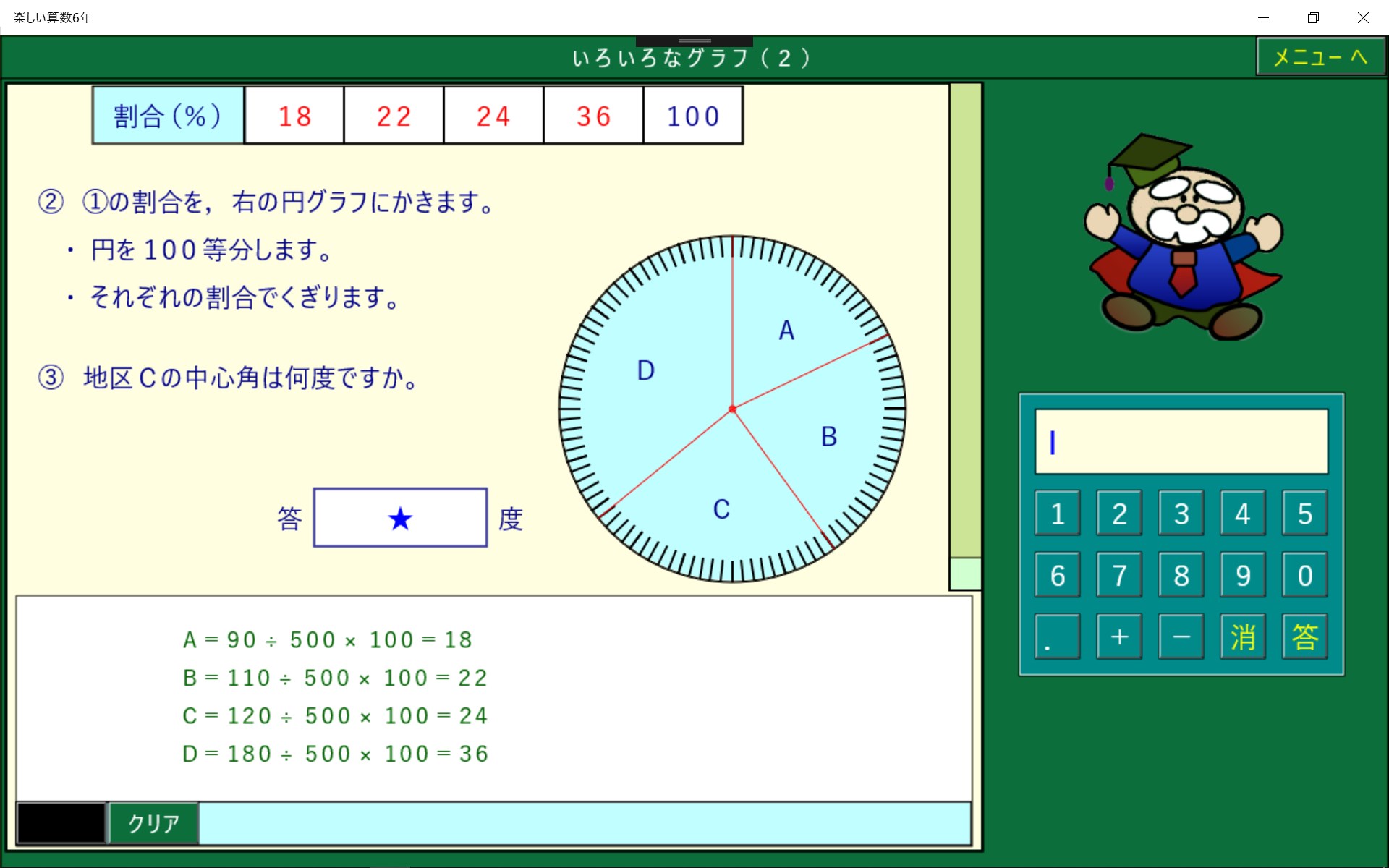The height and width of the screenshot is (868, 1389).
Task: Click the クリア clear button
Action: 153,823
